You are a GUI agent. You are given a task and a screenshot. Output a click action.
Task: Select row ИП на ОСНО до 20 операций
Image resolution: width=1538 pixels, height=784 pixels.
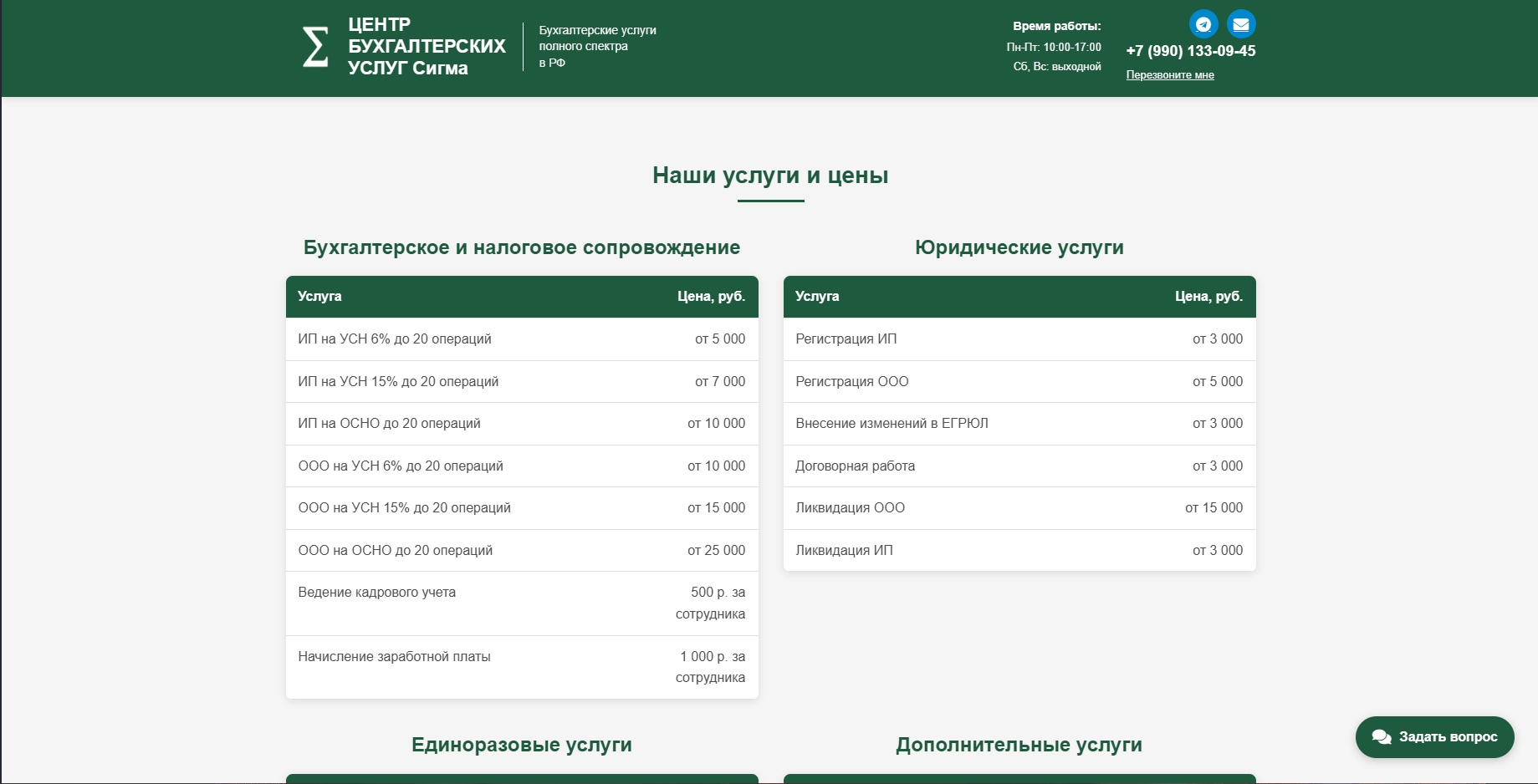pos(522,424)
